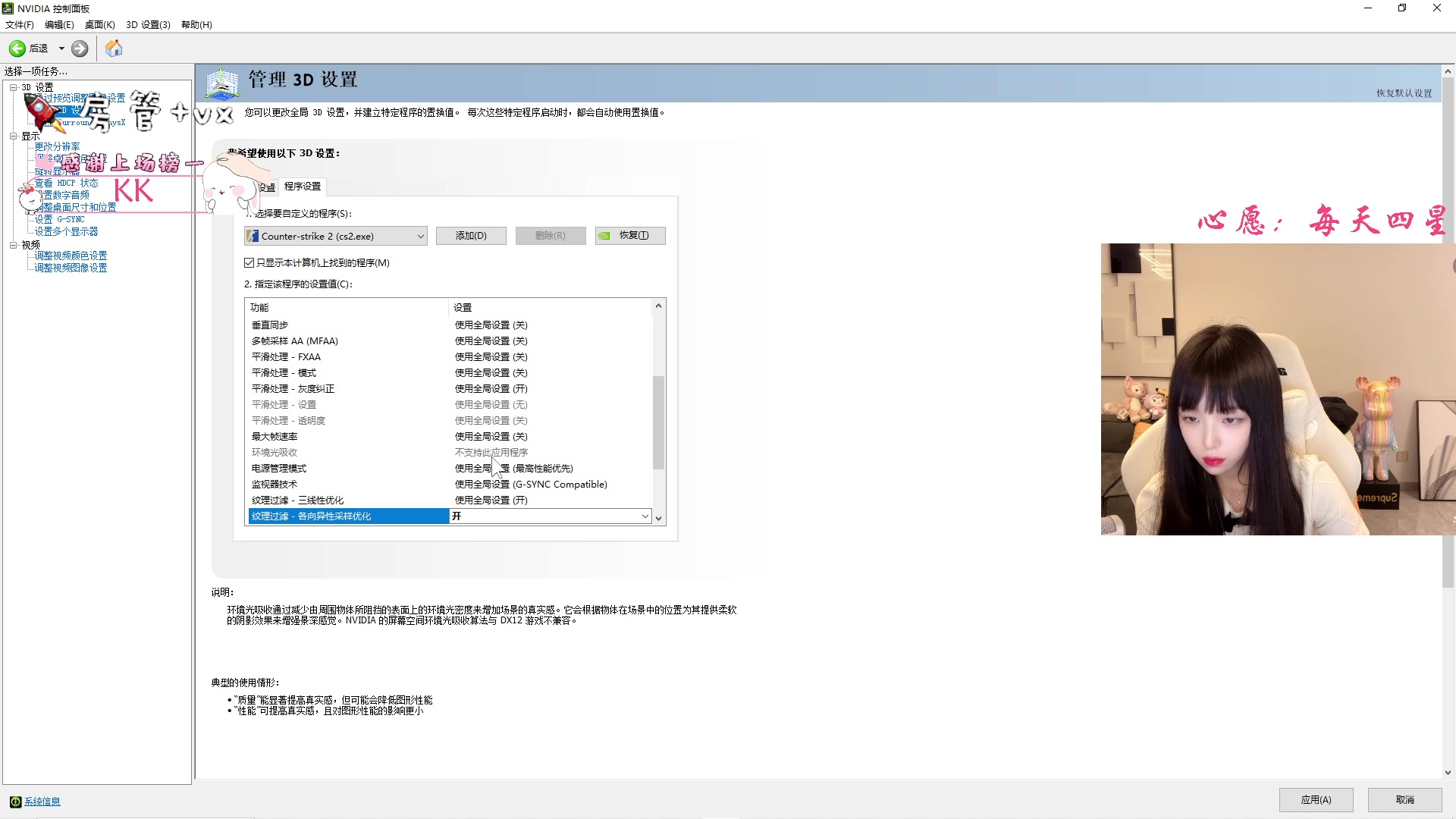Viewport: 1456px width, 819px height.
Task: Select 更改分辨率 in task tree
Action: tap(57, 146)
